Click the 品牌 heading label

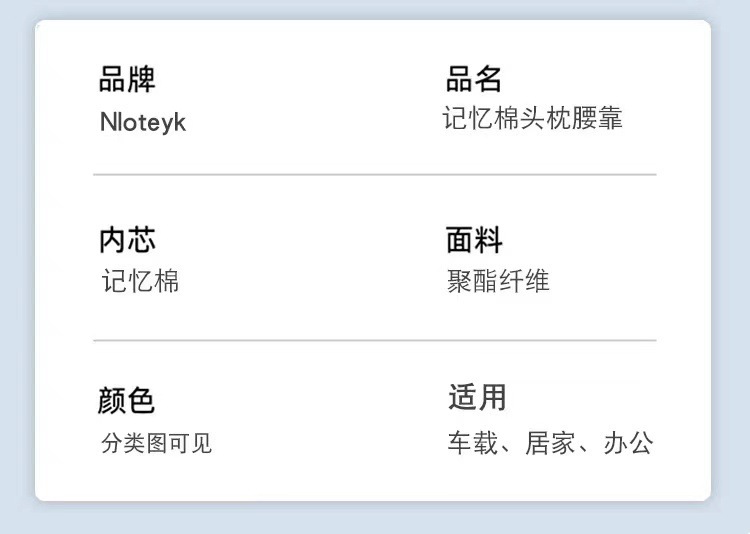(x=127, y=79)
